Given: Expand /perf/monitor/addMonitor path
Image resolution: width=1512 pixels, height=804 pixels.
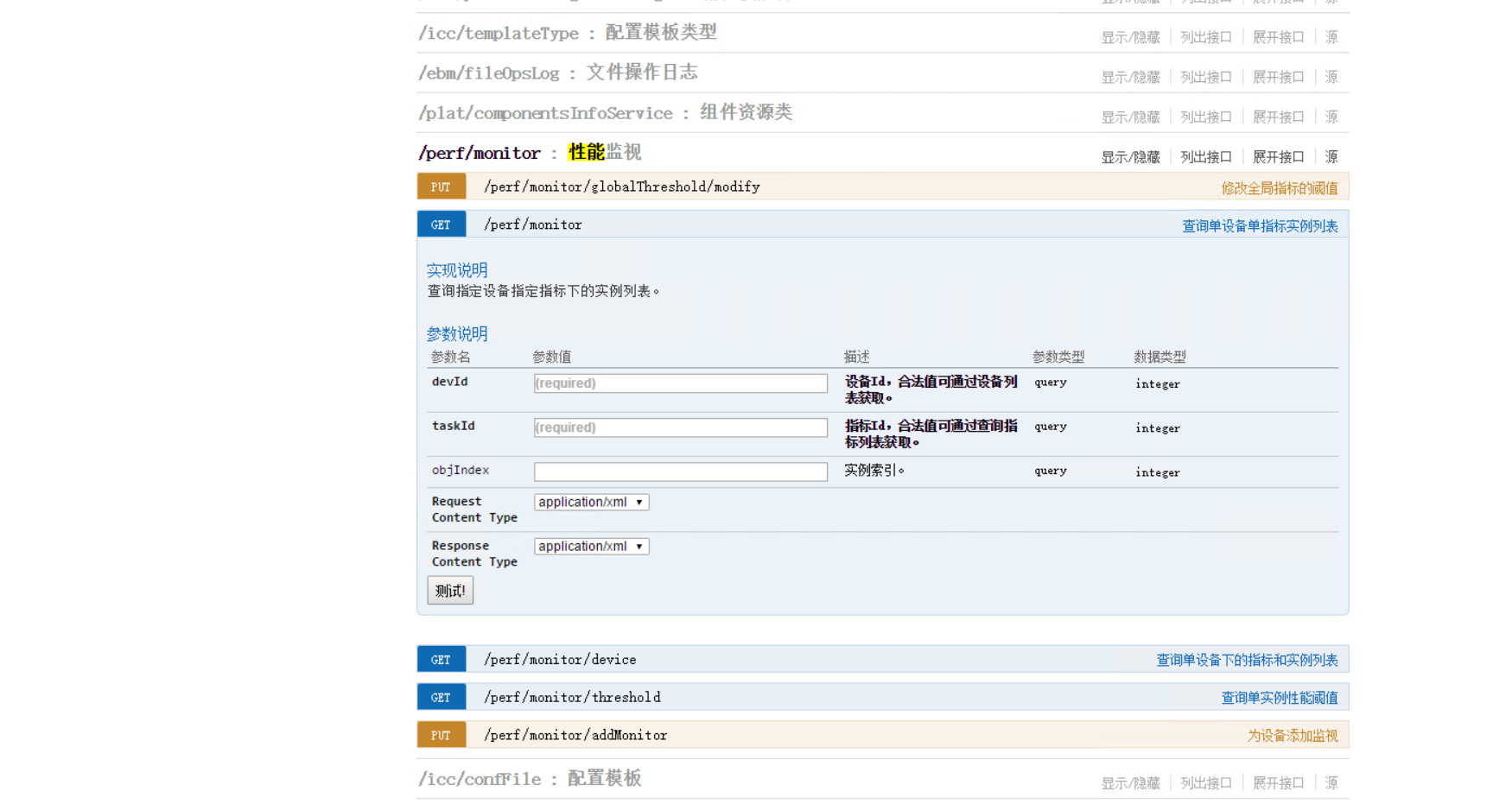Looking at the screenshot, I should click(575, 736).
